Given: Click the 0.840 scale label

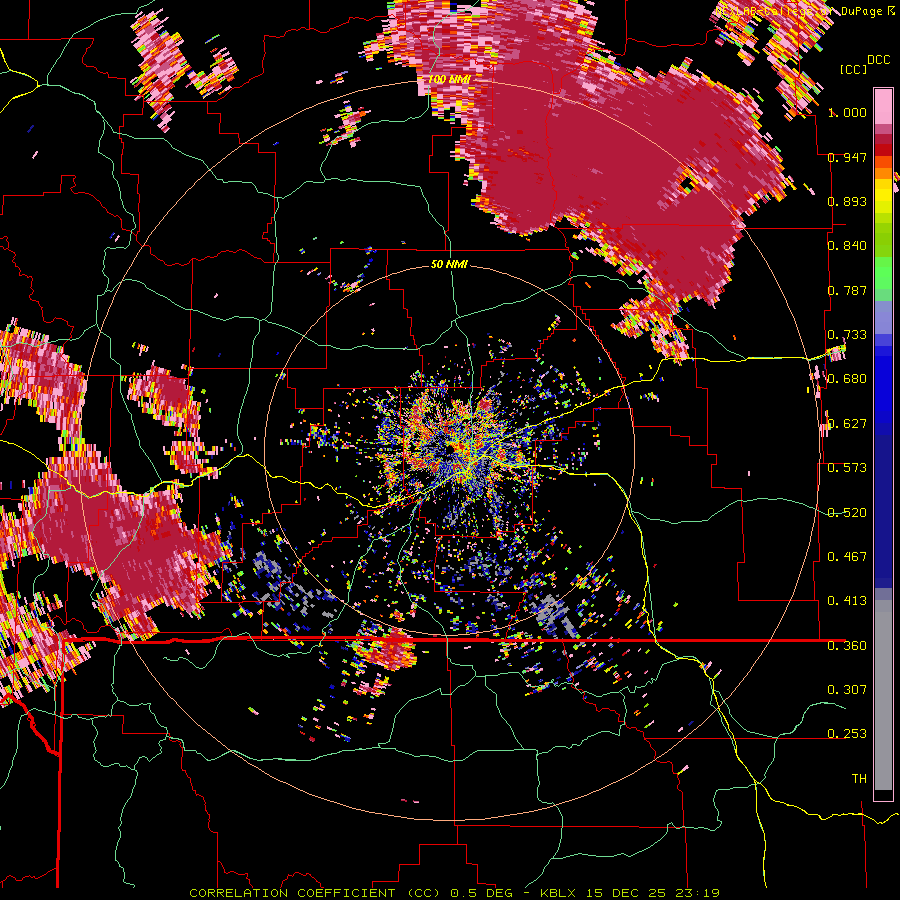Looking at the screenshot, I should (847, 246).
